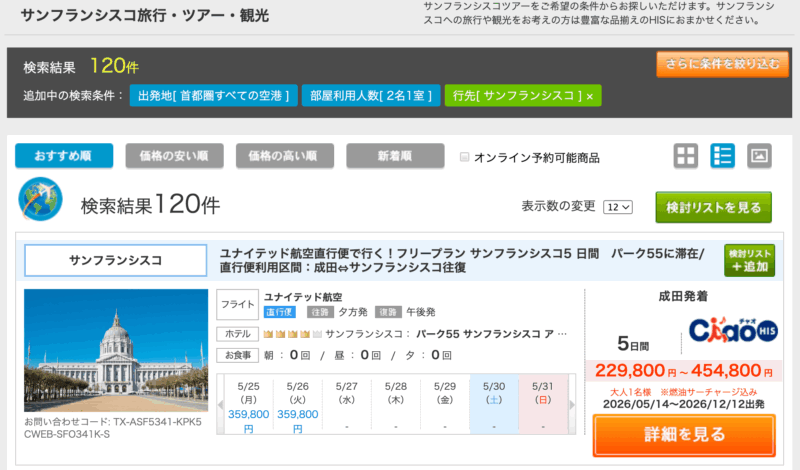
Task: Add tour to 検討リスト
Action: tap(749, 260)
